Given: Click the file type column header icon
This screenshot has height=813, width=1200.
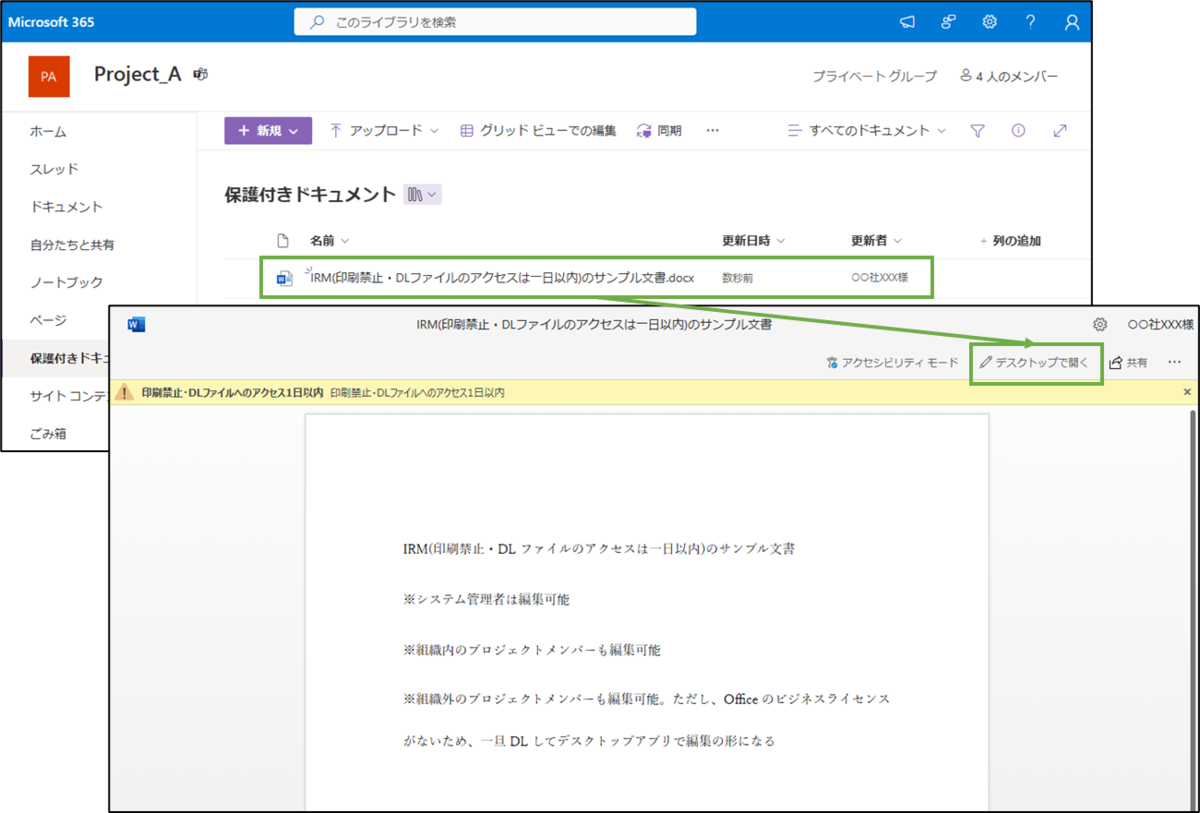Looking at the screenshot, I should click(x=283, y=241).
